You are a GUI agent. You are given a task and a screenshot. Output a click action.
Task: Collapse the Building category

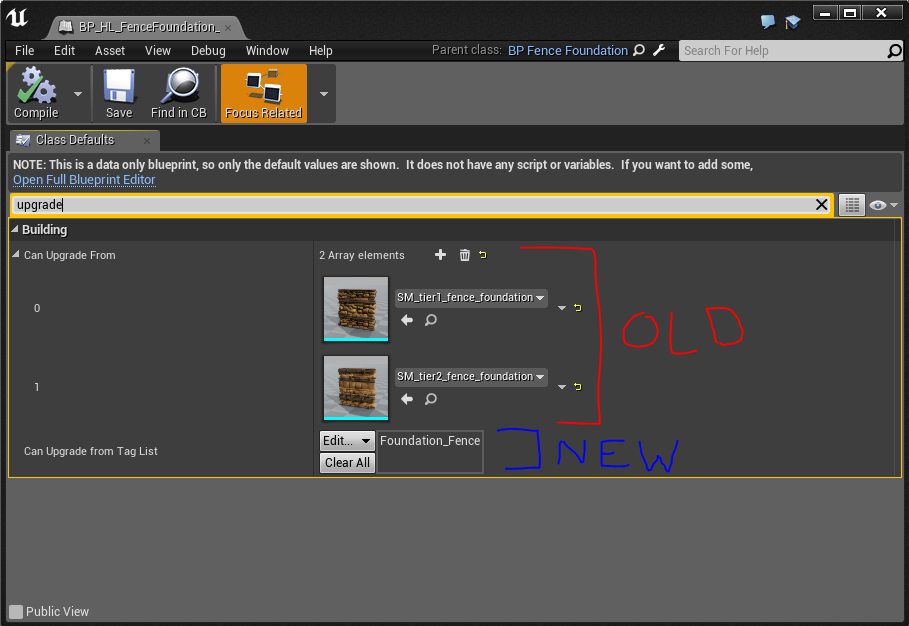click(15, 230)
